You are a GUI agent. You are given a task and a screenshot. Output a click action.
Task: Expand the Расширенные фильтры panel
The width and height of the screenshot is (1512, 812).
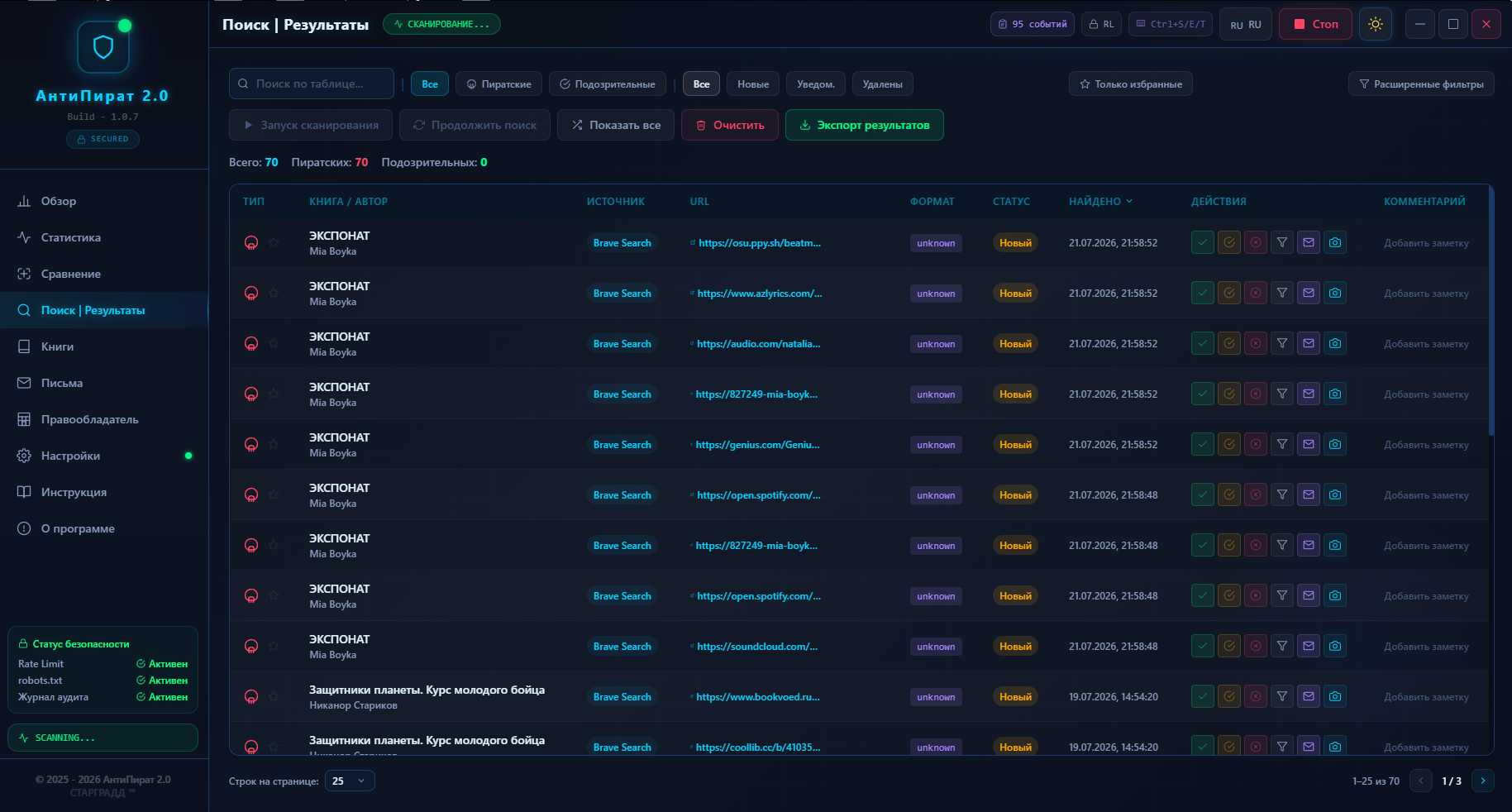(1421, 84)
